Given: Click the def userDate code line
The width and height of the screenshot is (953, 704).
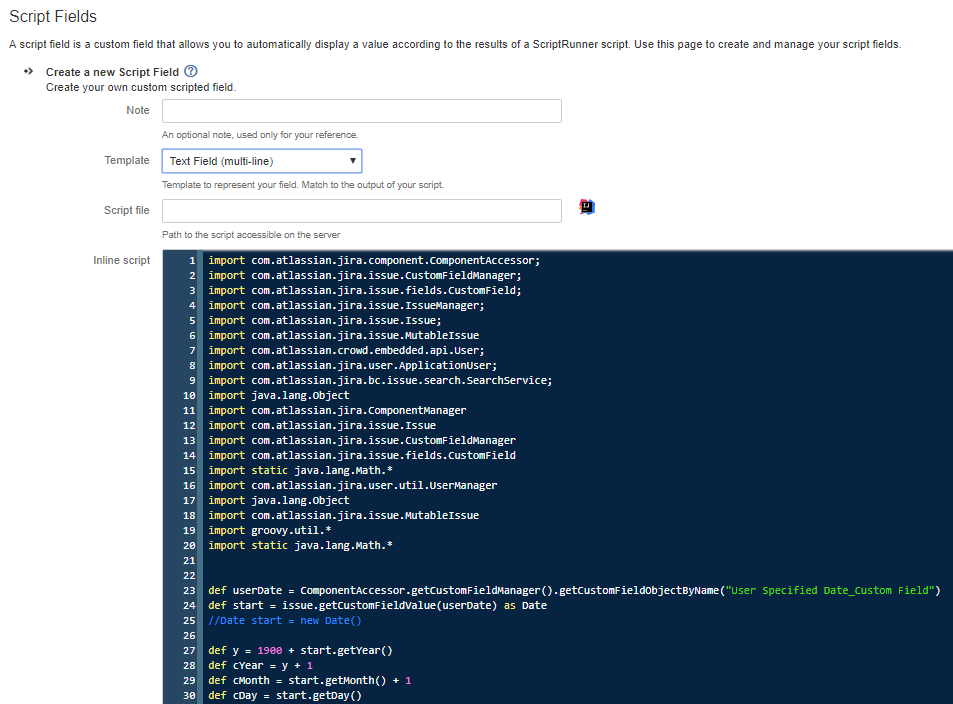Looking at the screenshot, I should (574, 590).
